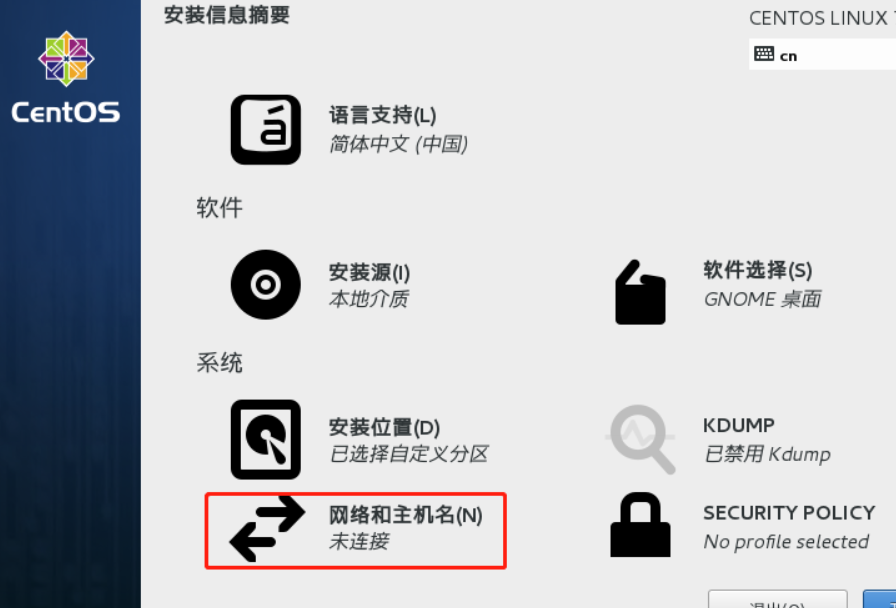Screen dimensions: 896x608
Task: Click SECURITY POLICY heading text
Action: [789, 513]
